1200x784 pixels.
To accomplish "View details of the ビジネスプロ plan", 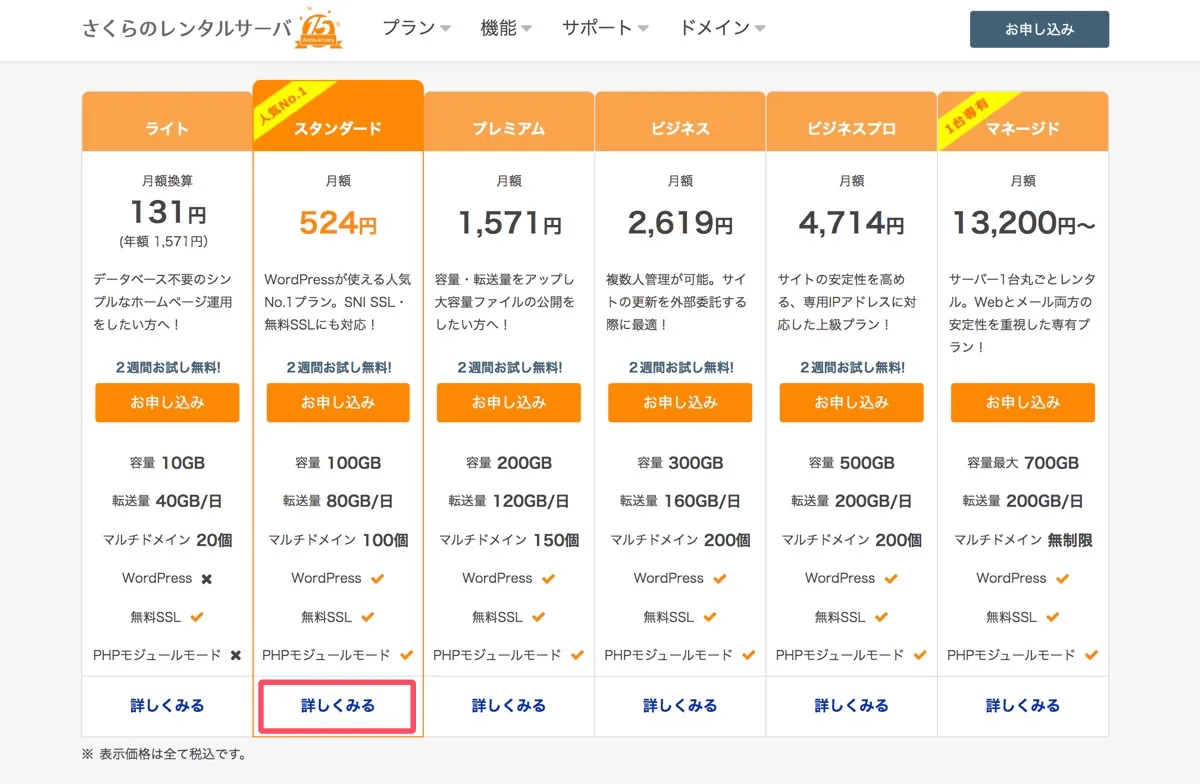I will tap(851, 705).
